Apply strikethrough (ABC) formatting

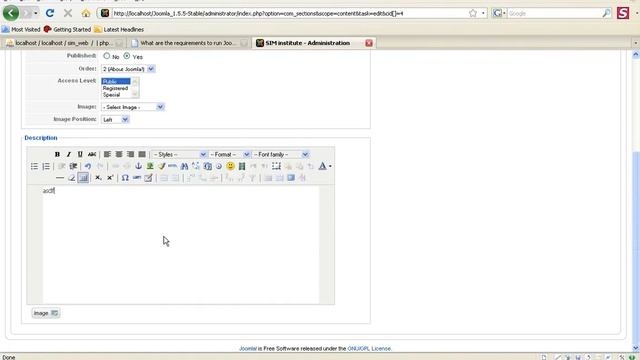click(92, 154)
